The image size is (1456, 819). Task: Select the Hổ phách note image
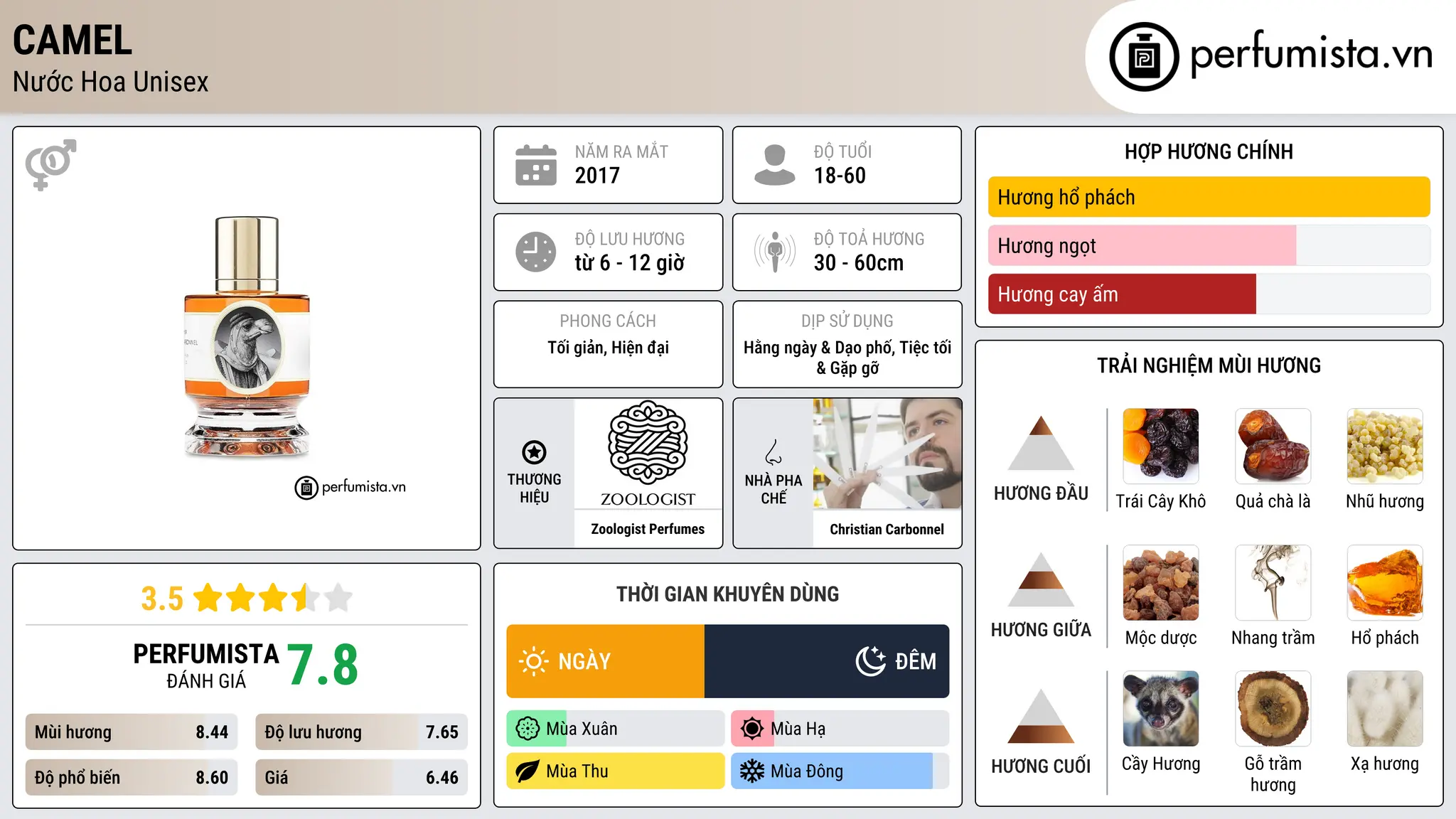[x=1385, y=582]
